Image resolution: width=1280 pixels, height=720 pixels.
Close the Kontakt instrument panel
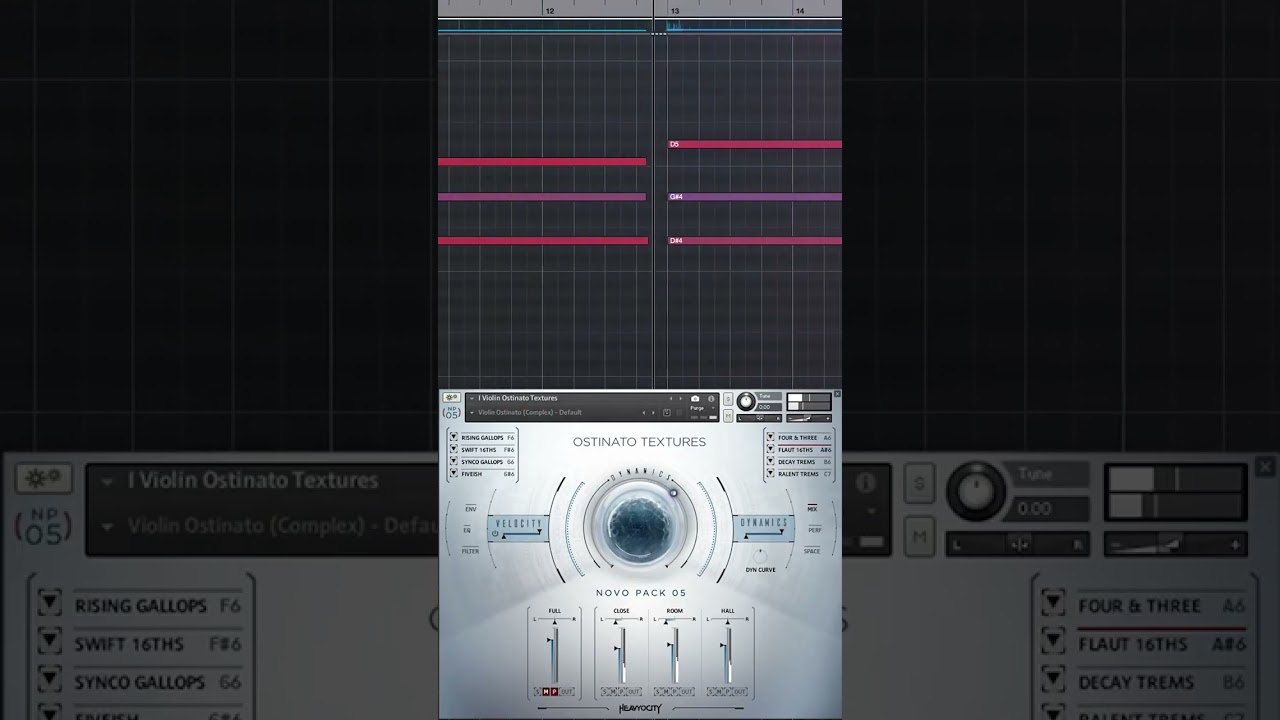(837, 394)
